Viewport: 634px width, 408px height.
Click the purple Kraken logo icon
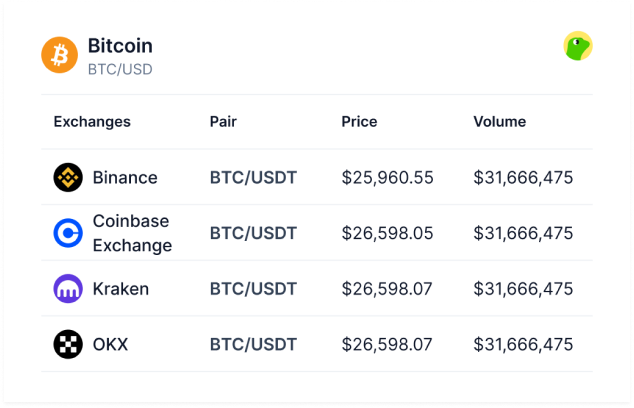coord(68,289)
